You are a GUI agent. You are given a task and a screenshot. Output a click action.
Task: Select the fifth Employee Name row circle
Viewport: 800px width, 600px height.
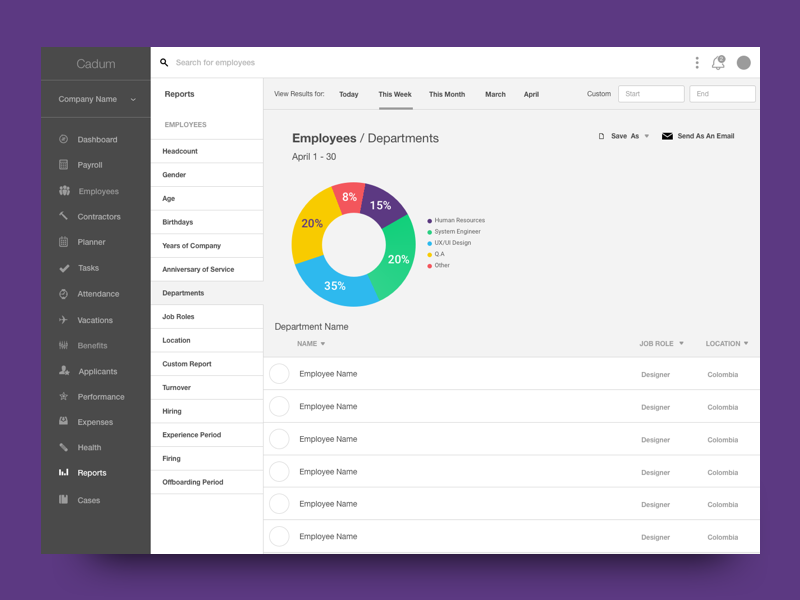[279, 504]
